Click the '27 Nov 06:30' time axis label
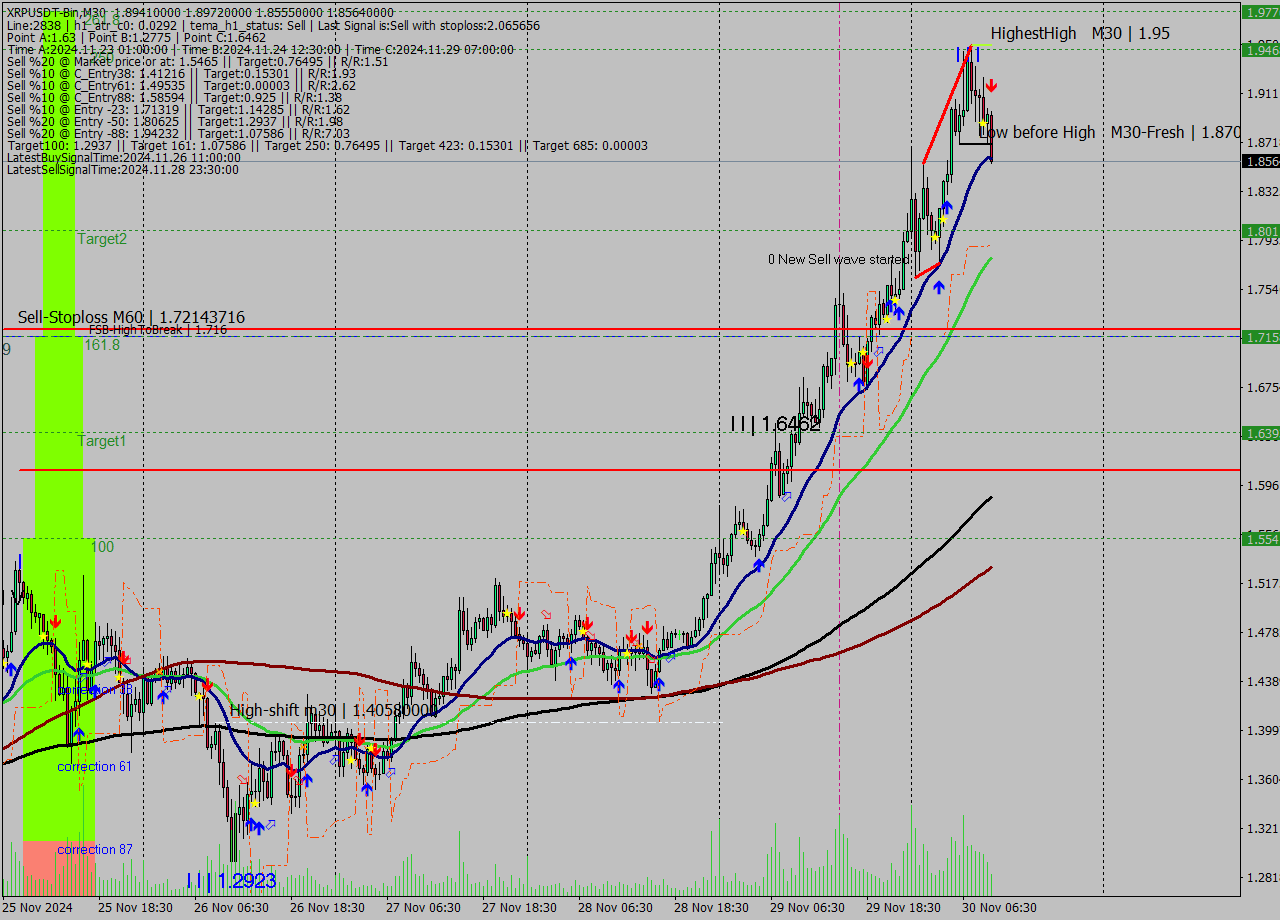This screenshot has height=920, width=1280. [x=424, y=908]
